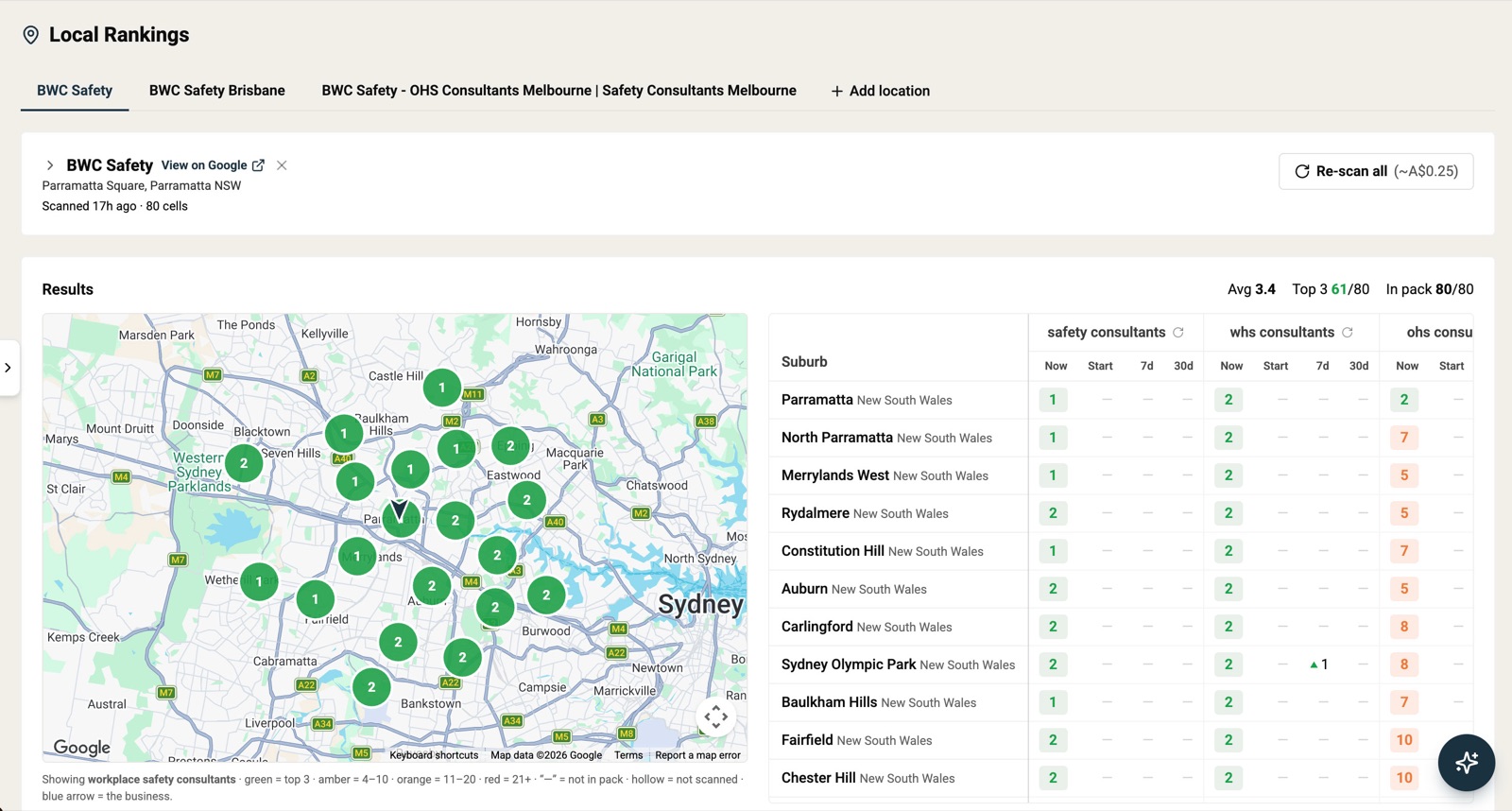The image size is (1512, 811).
Task: Expand the BWC Safety details chevron
Action: [x=50, y=165]
